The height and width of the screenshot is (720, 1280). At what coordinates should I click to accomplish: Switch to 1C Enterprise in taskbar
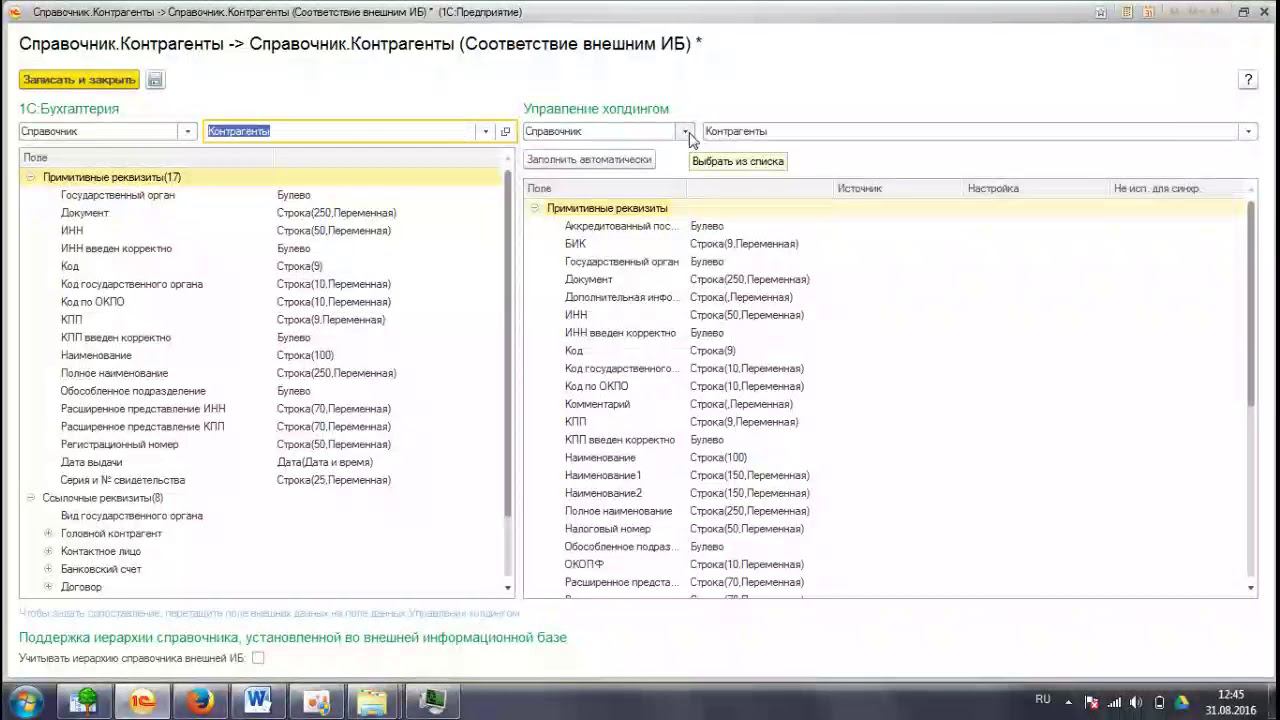pyautogui.click(x=142, y=701)
